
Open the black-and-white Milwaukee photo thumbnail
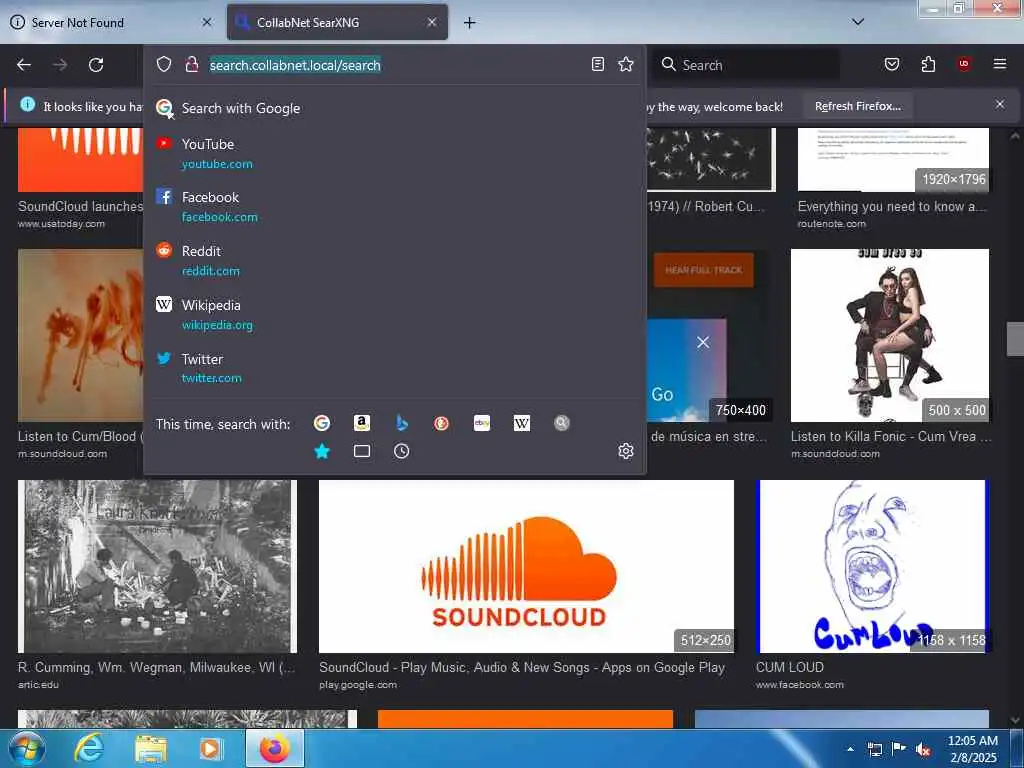tap(157, 566)
